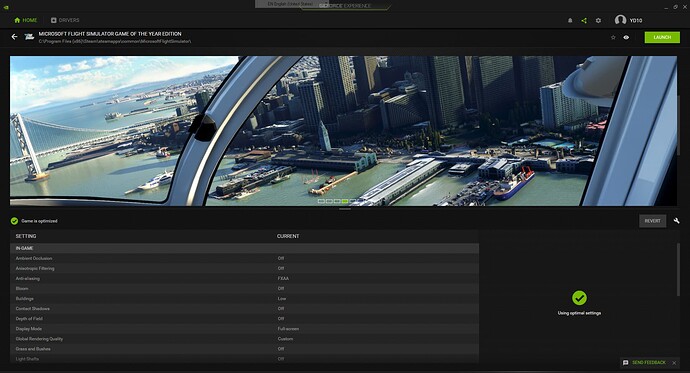Launch Microsoft Flight Simulator
690x373 pixels.
click(662, 37)
